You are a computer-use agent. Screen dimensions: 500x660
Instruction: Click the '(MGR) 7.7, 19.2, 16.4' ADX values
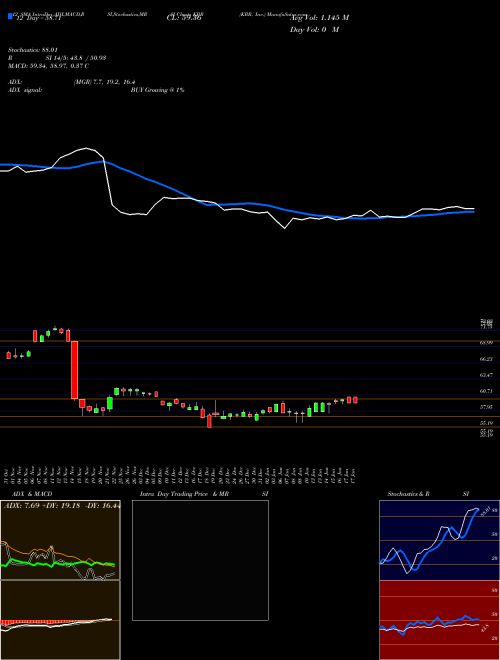(104, 82)
